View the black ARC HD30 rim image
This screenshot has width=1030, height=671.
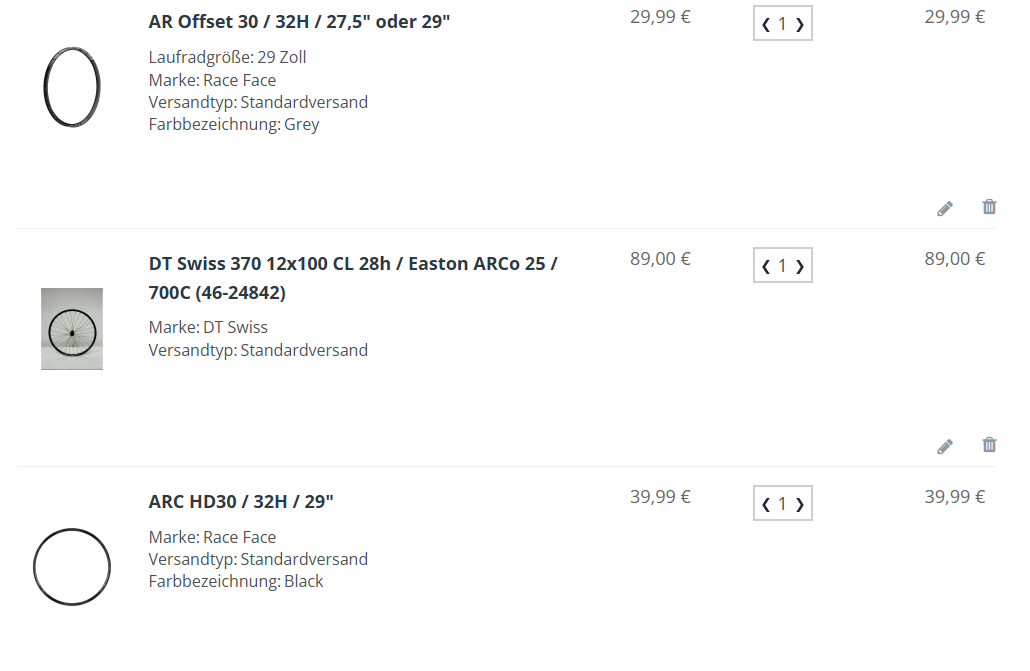click(72, 567)
